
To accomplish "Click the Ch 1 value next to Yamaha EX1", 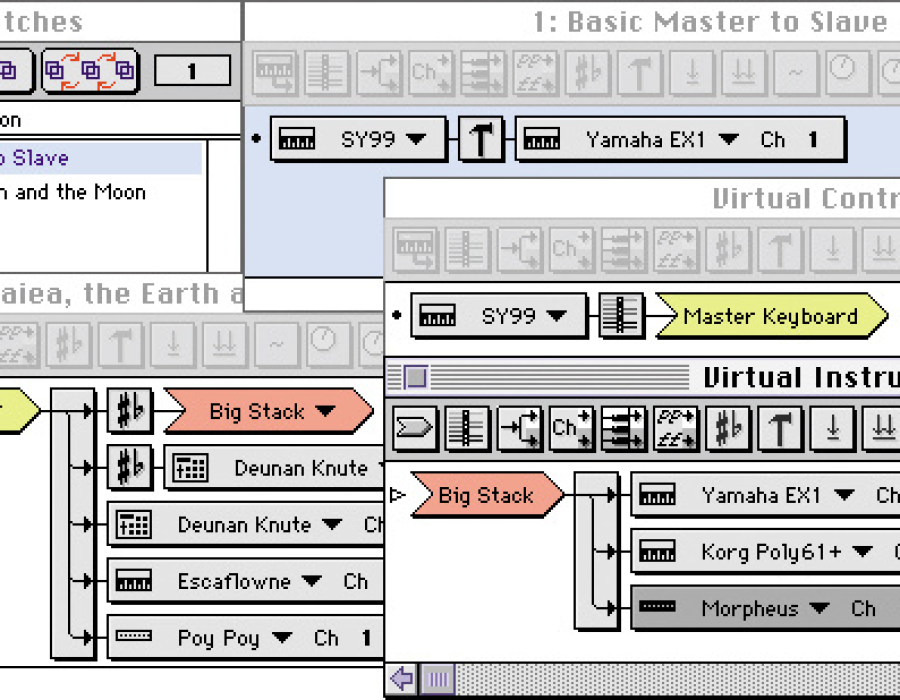I will [x=812, y=139].
